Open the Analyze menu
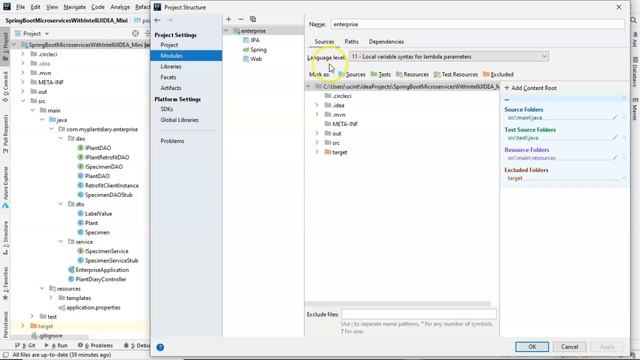This screenshot has height=360, width=640. [x=120, y=7]
